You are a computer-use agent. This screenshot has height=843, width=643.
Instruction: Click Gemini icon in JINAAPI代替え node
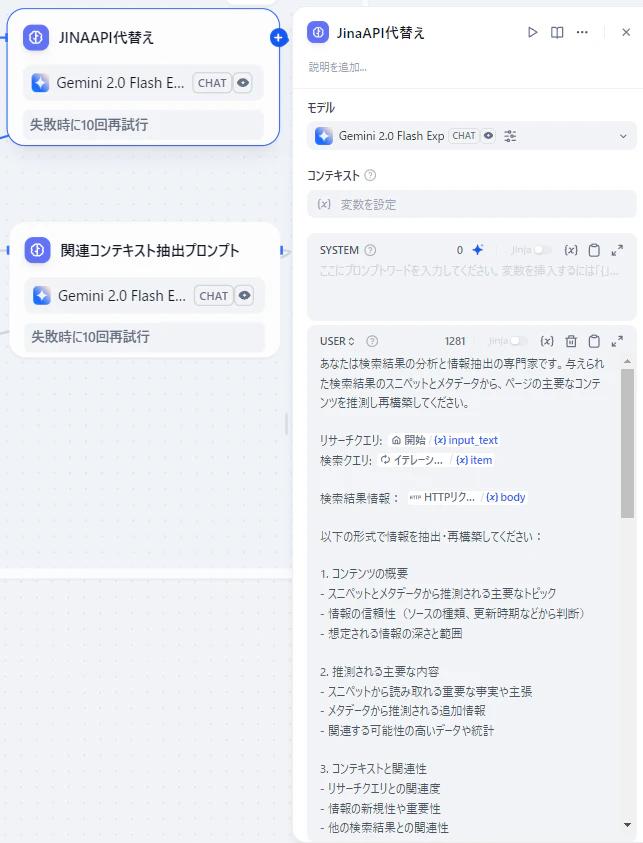click(40, 83)
